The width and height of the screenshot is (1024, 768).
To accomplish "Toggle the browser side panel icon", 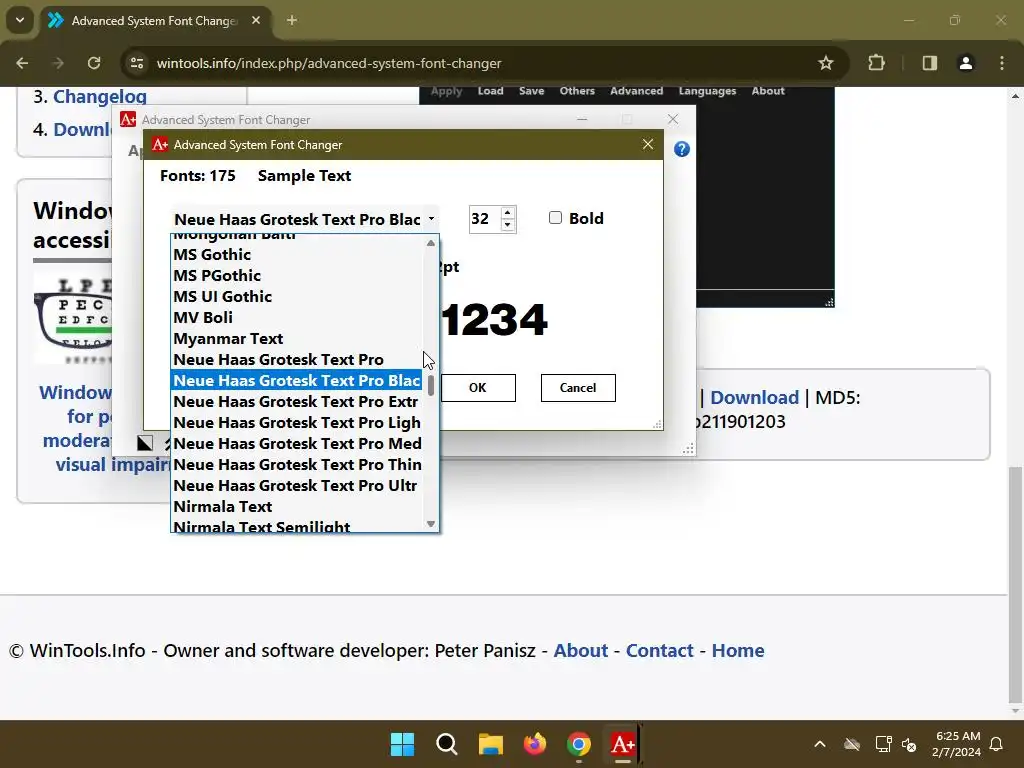I will (x=929, y=63).
